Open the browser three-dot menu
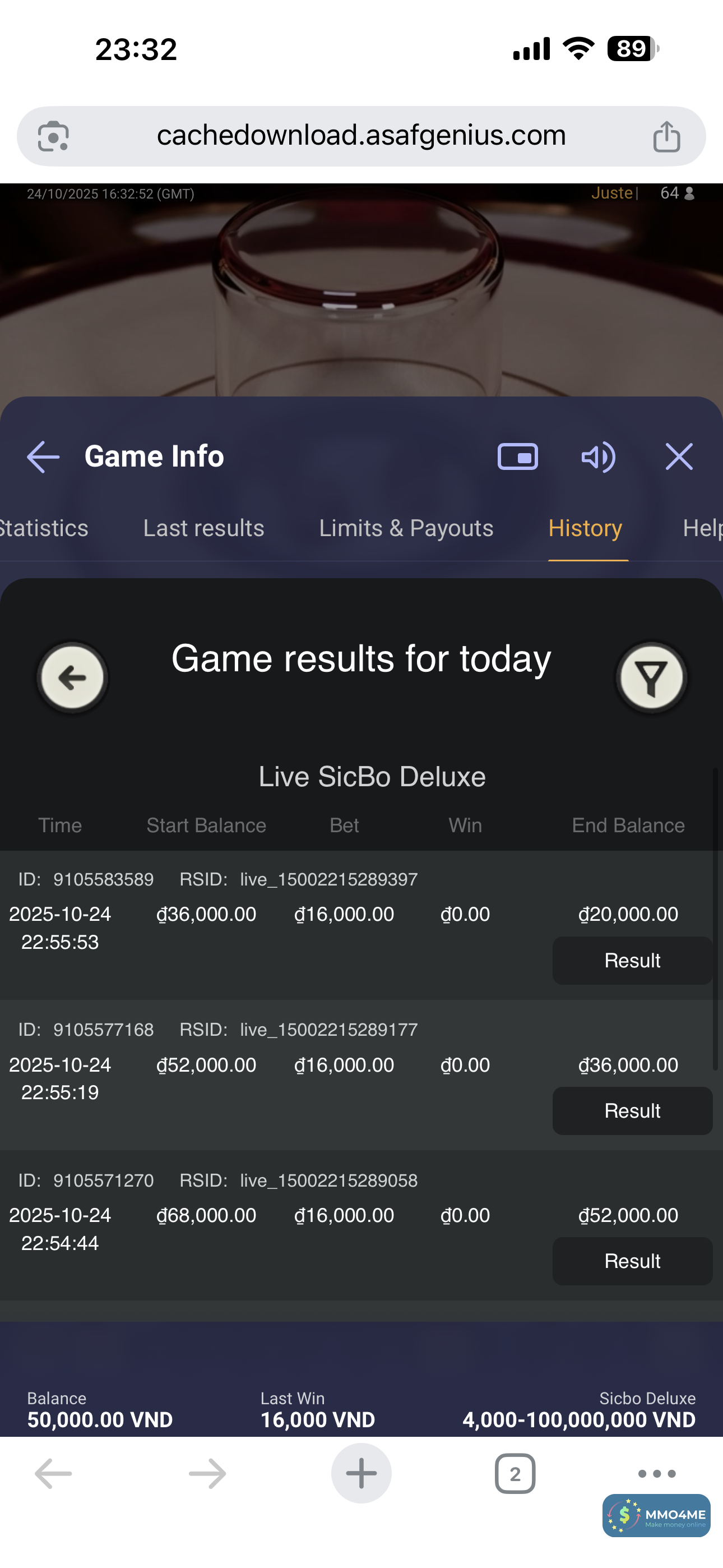The width and height of the screenshot is (723, 1568). point(657,1474)
